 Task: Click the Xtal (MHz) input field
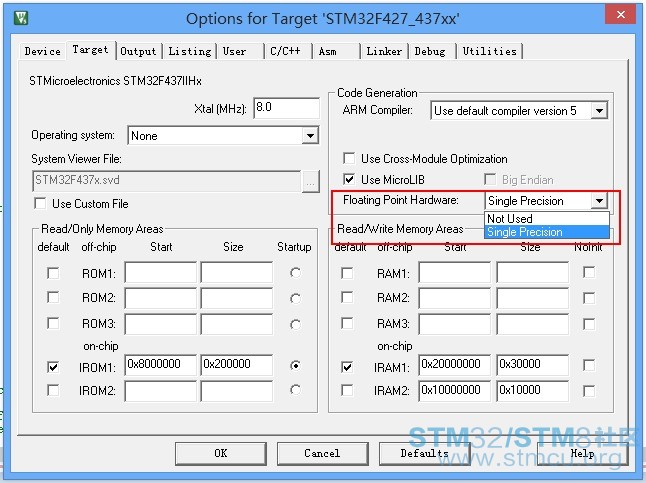tap(286, 108)
